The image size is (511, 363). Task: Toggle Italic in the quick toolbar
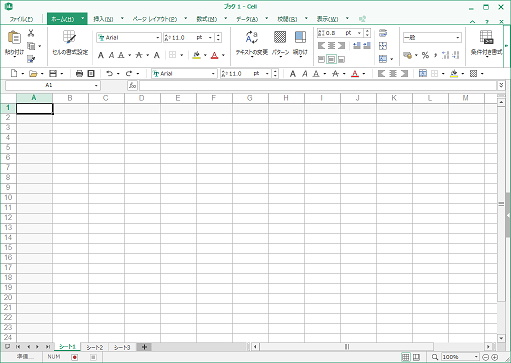coord(304,74)
